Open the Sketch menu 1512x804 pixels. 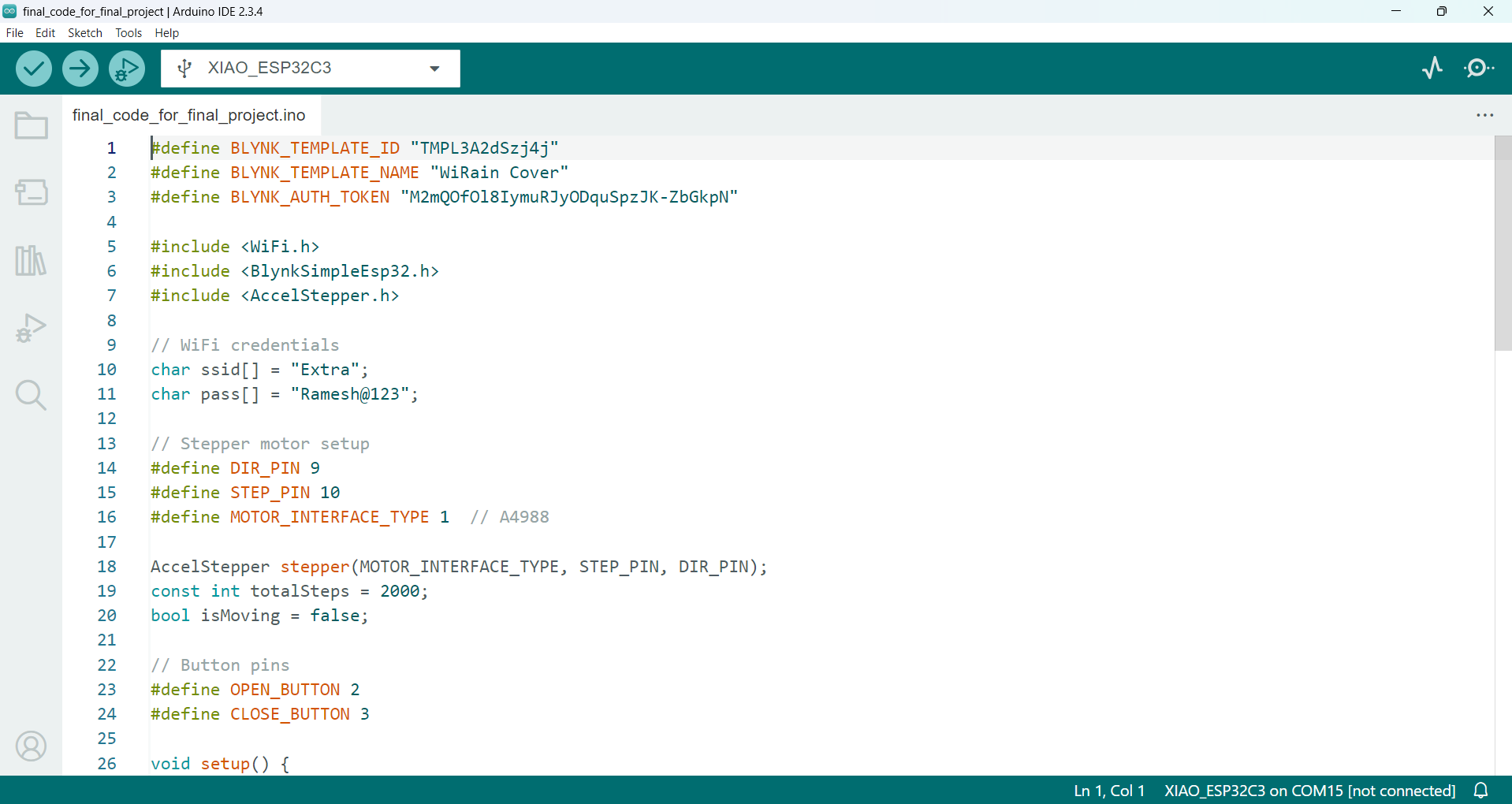coord(85,33)
